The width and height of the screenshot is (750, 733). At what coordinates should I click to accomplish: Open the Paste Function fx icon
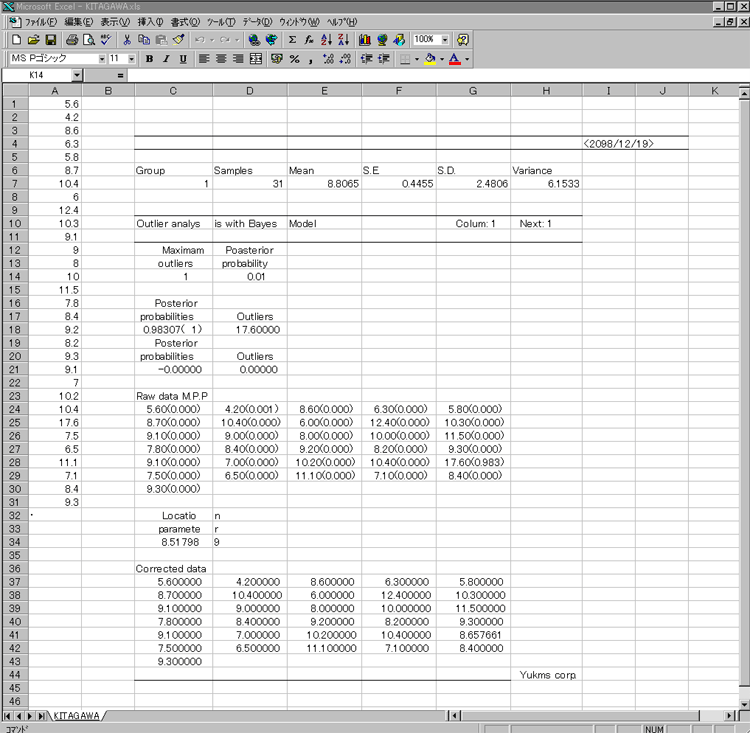tap(309, 40)
